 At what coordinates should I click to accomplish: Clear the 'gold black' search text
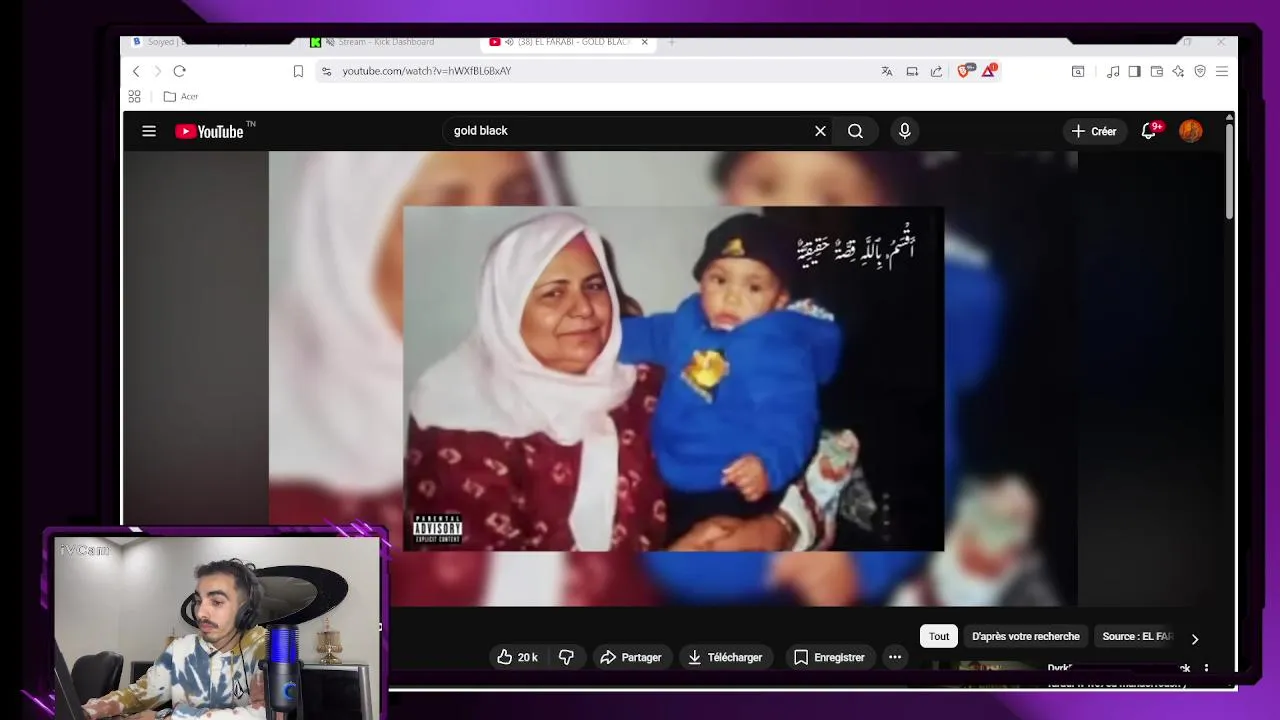(x=820, y=131)
